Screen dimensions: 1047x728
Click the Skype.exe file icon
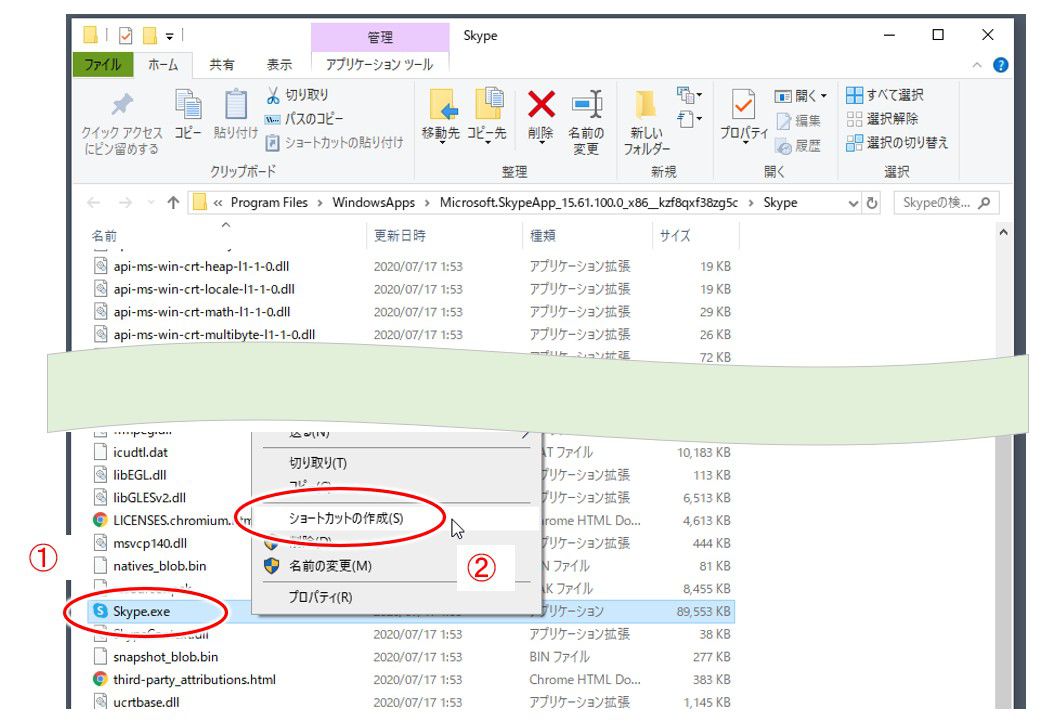coord(100,611)
